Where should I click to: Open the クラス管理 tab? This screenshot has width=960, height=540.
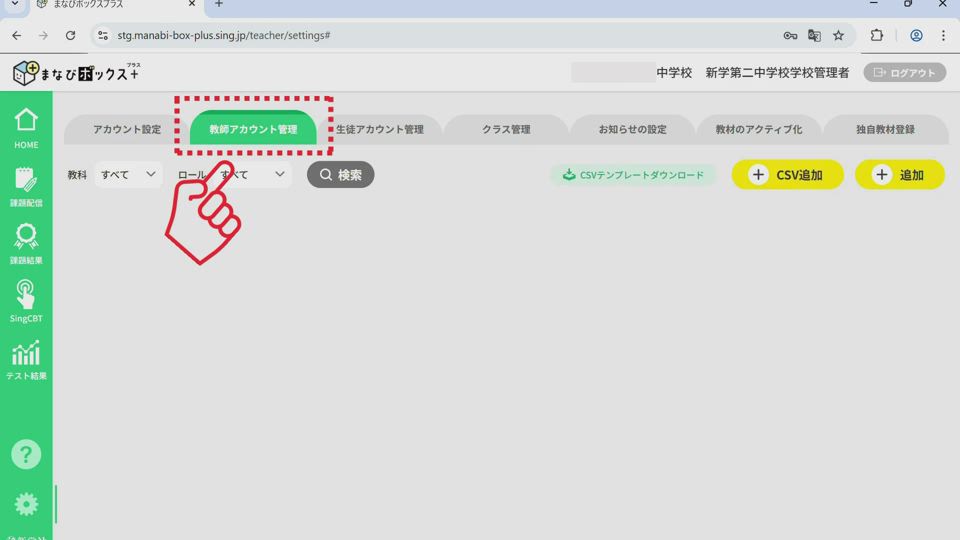click(x=506, y=130)
